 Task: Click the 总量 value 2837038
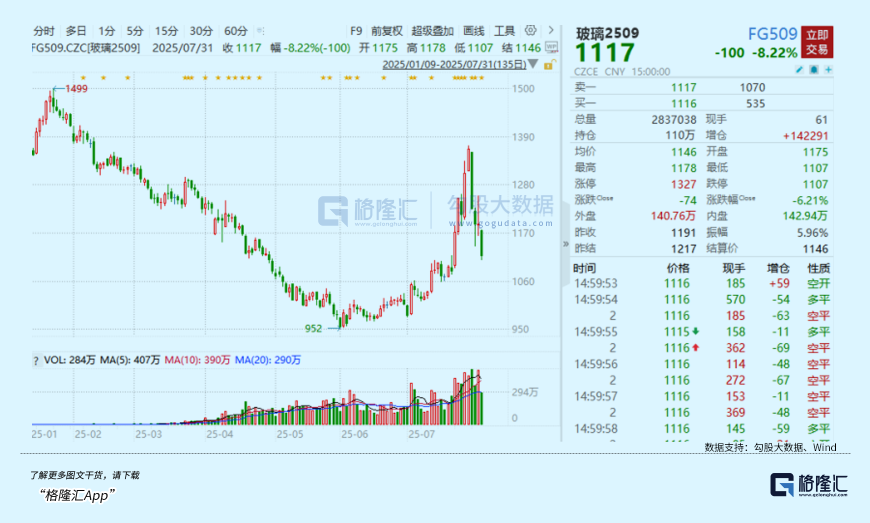(x=674, y=120)
